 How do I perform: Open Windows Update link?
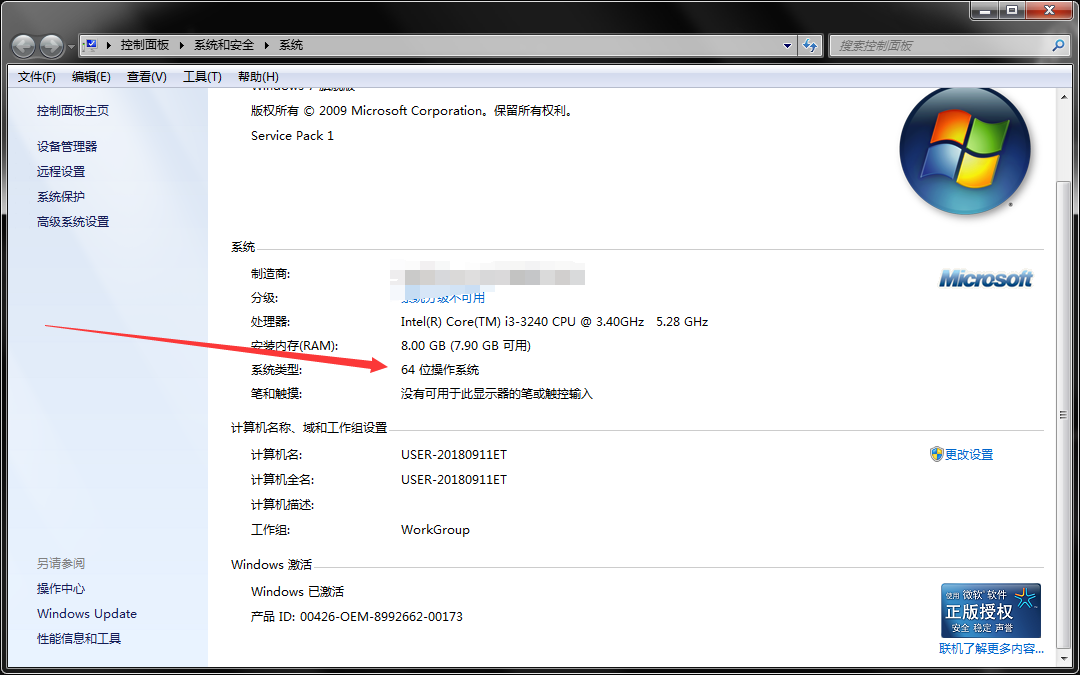pyautogui.click(x=87, y=614)
